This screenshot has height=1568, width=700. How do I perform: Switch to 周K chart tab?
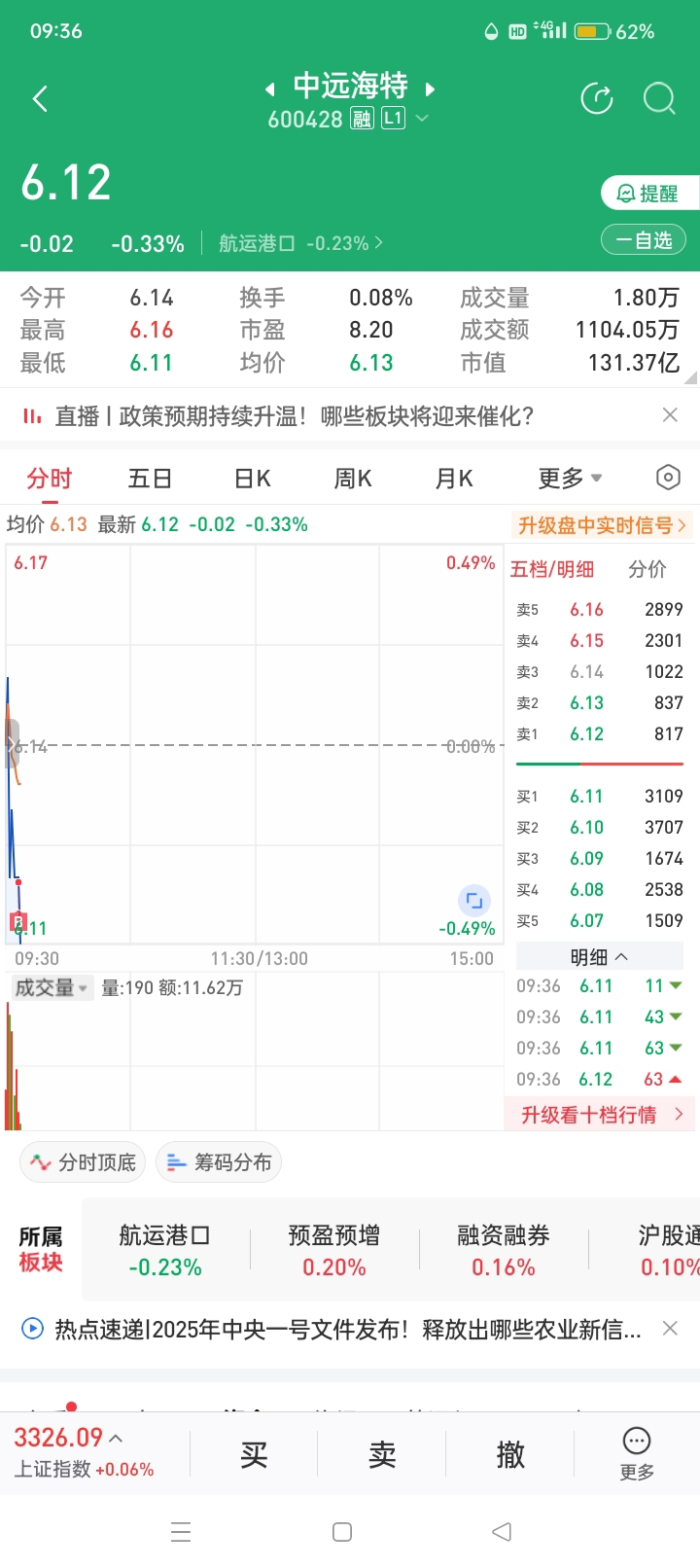[x=353, y=479]
